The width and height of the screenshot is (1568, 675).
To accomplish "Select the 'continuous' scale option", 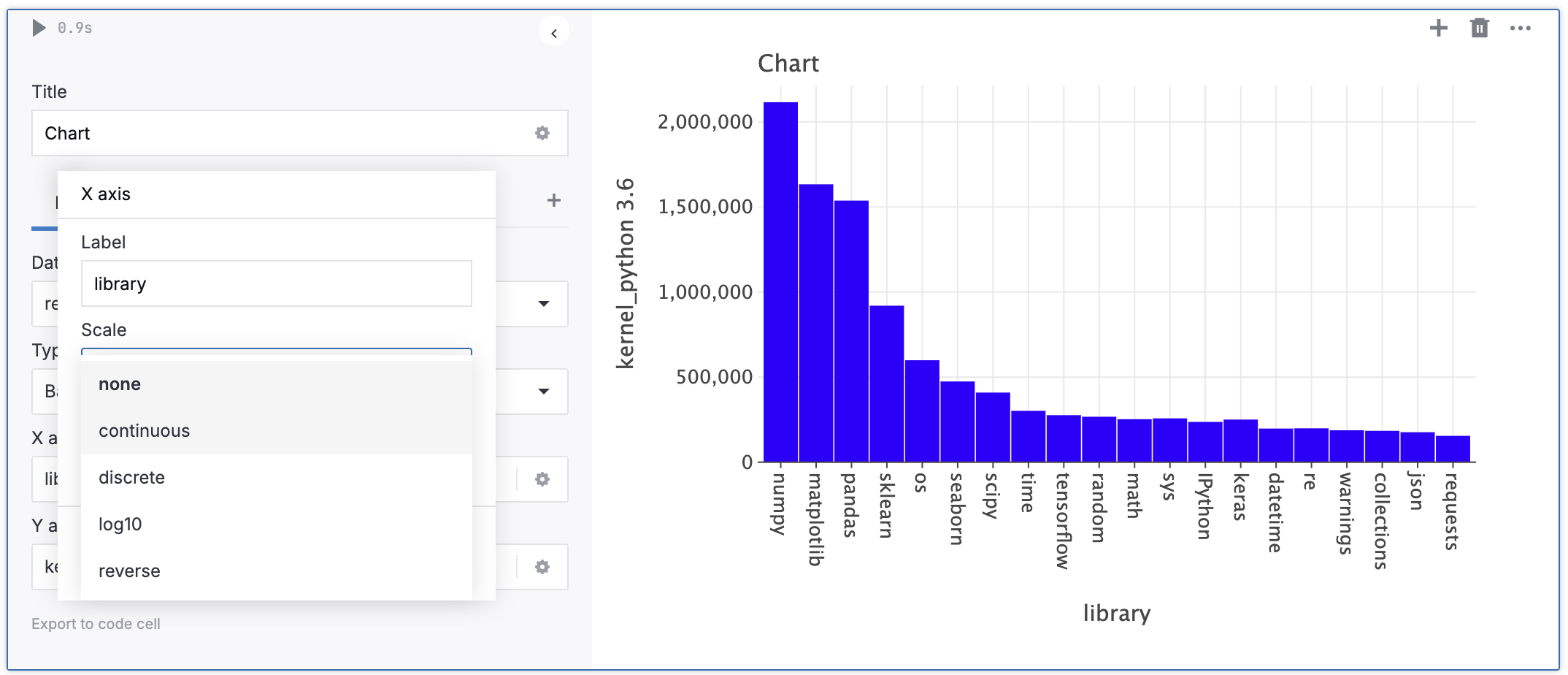I will [144, 431].
